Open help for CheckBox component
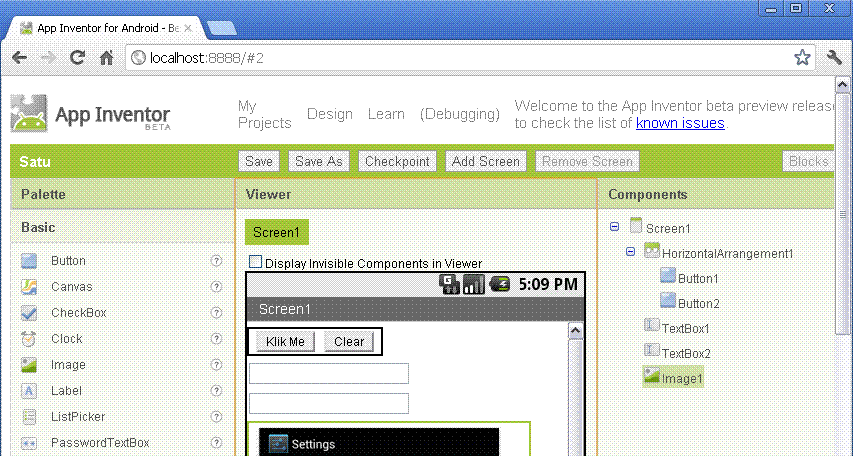The height and width of the screenshot is (456, 853). pos(217,313)
